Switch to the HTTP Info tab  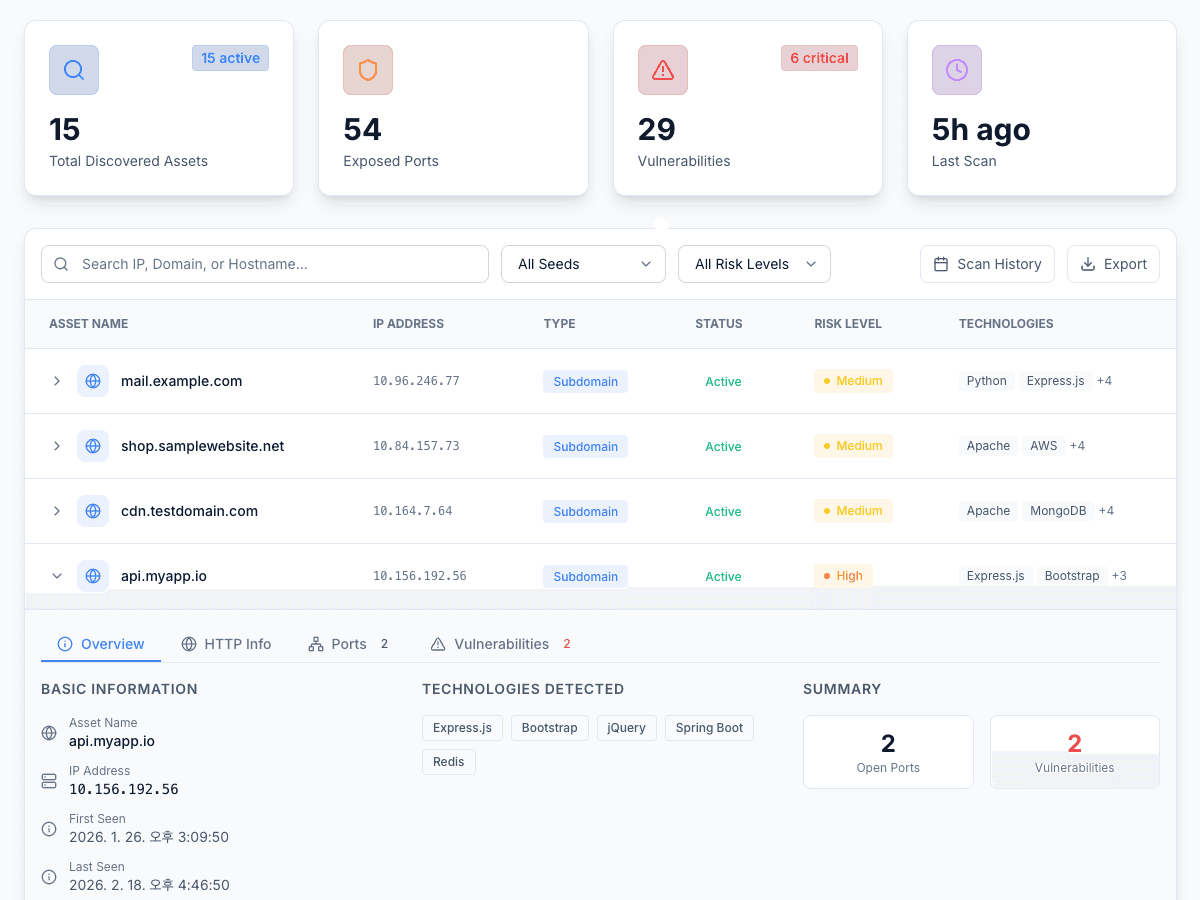tap(226, 644)
